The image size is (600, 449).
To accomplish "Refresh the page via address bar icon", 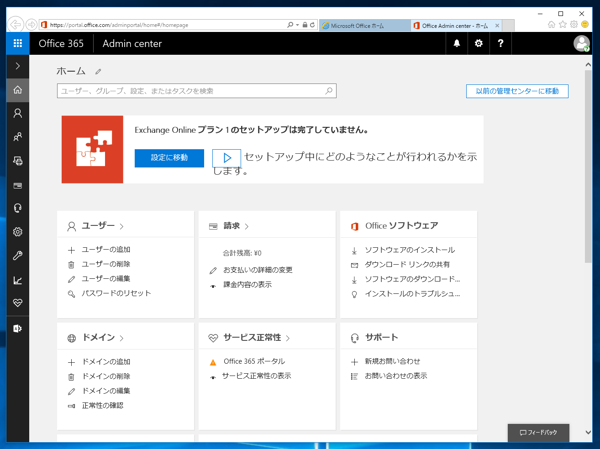I will coord(312,25).
